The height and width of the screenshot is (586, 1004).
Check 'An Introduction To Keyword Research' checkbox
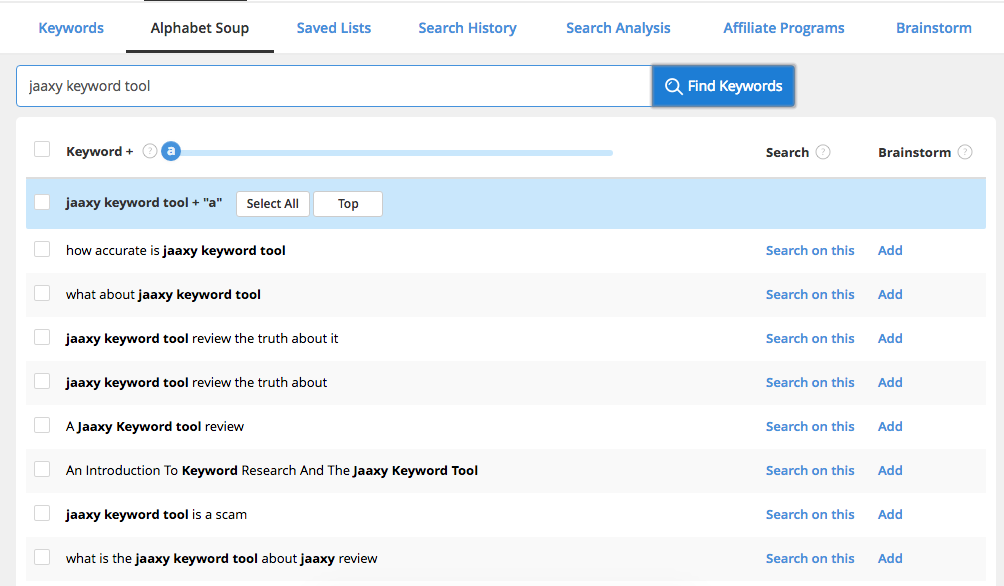click(42, 469)
